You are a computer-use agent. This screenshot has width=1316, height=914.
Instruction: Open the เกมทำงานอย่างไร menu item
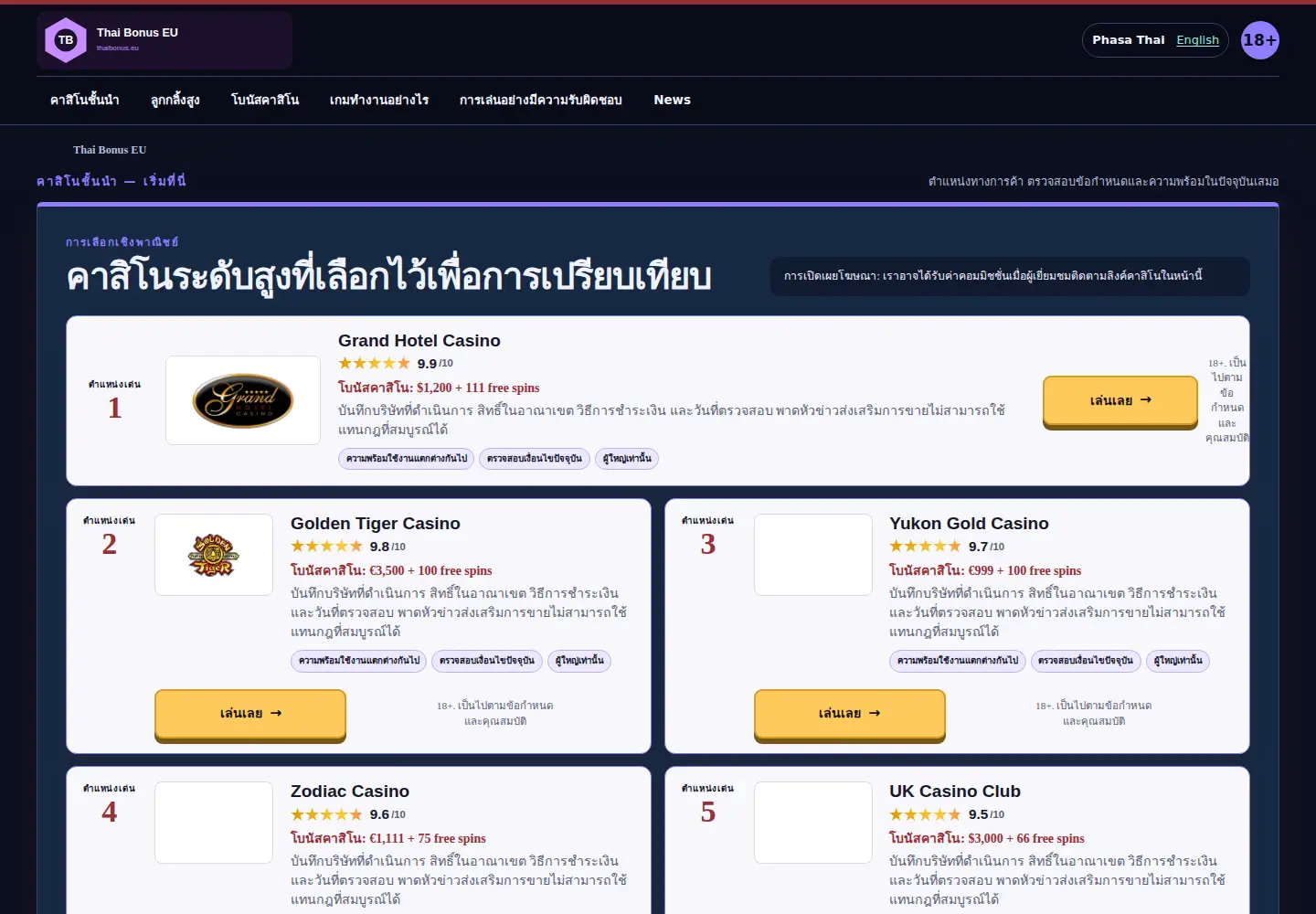[379, 100]
